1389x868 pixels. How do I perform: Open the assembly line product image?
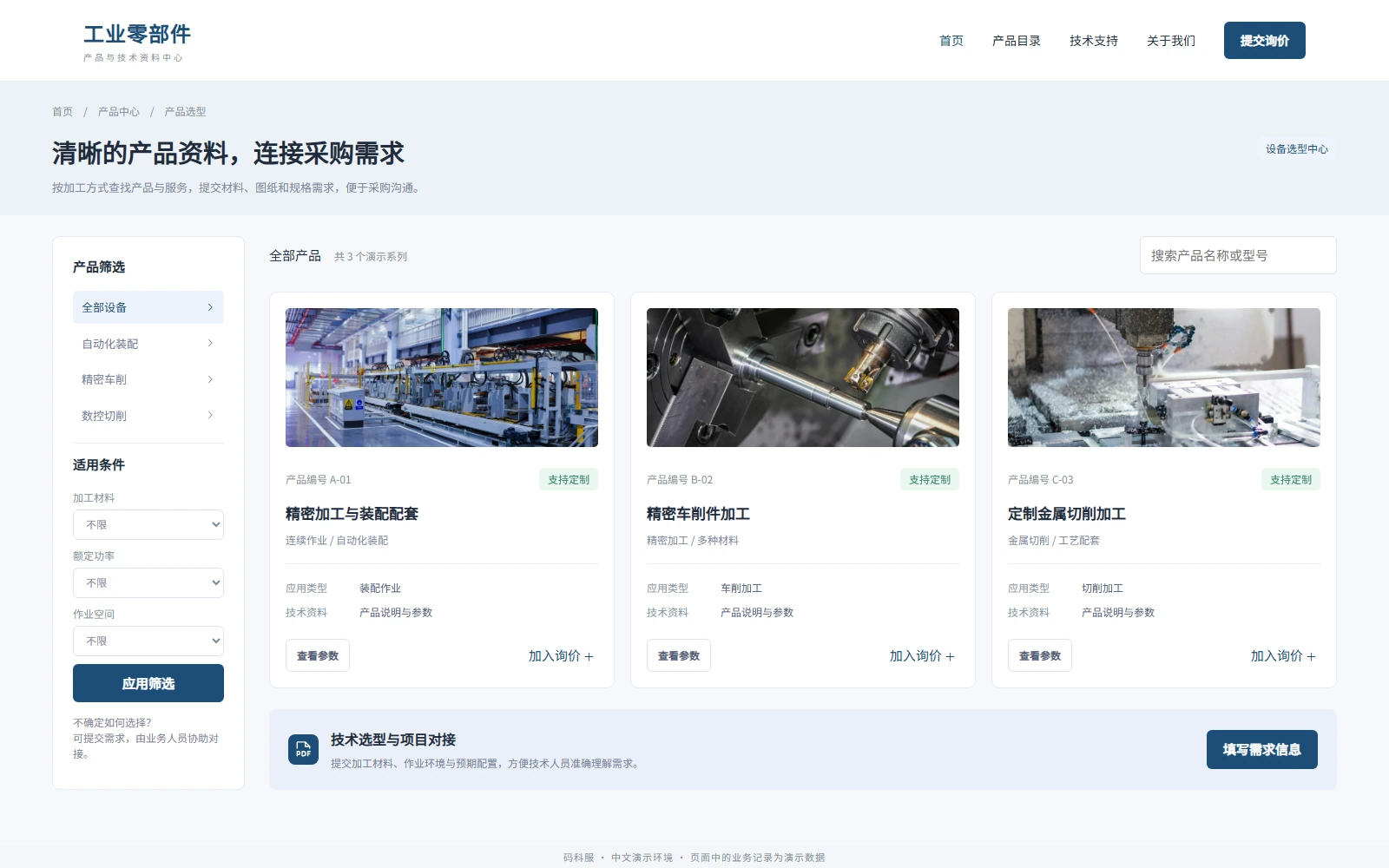[442, 378]
